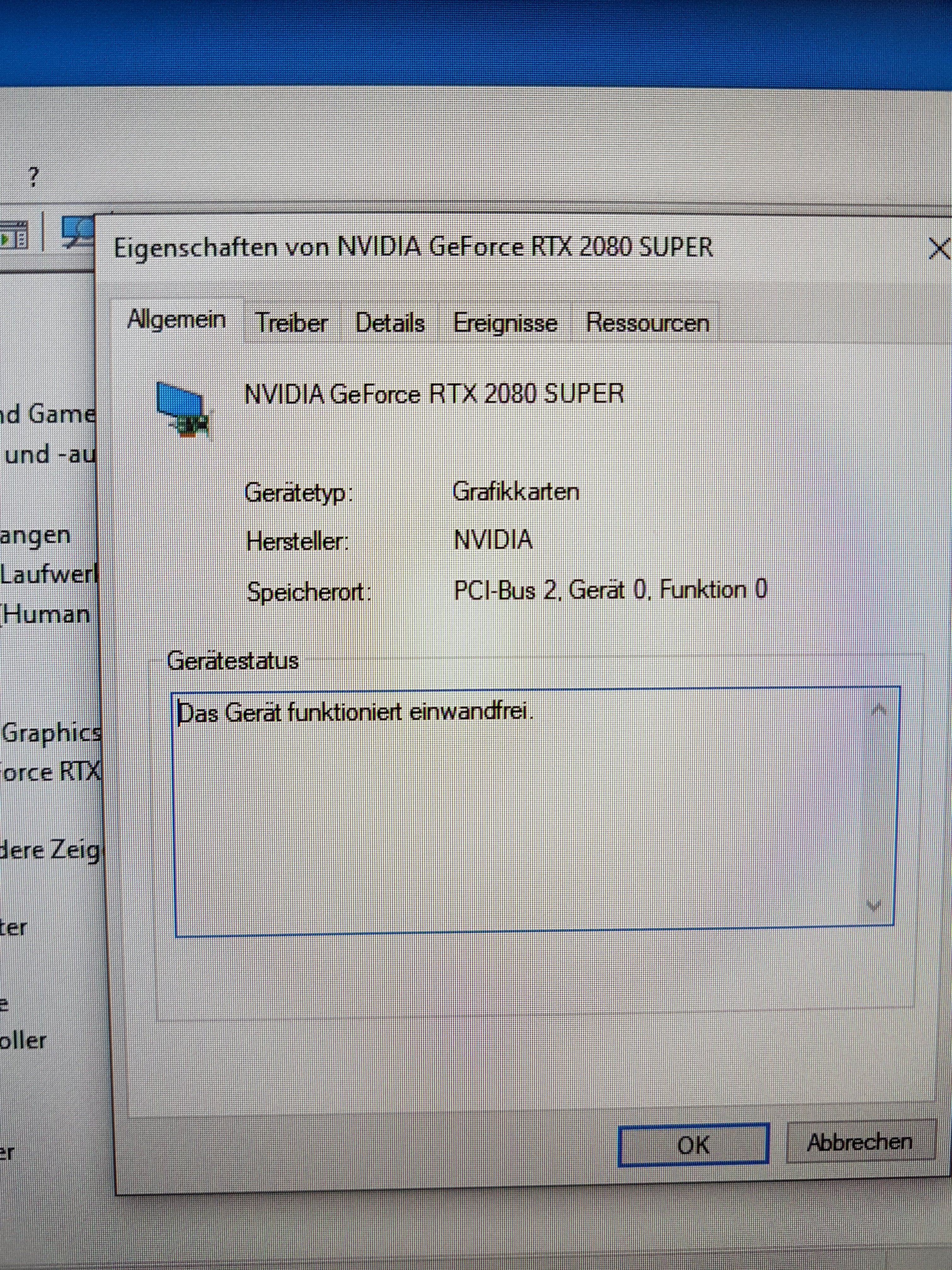952x1270 pixels.
Task: Click the graphics card device icon
Action: [x=182, y=409]
